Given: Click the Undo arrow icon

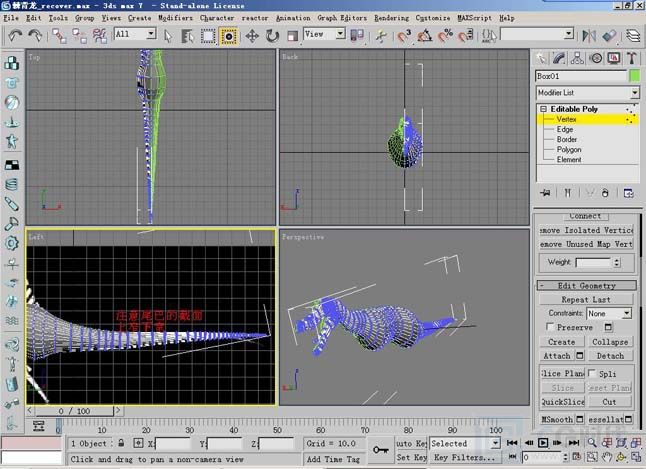Looking at the screenshot, I should coord(15,35).
